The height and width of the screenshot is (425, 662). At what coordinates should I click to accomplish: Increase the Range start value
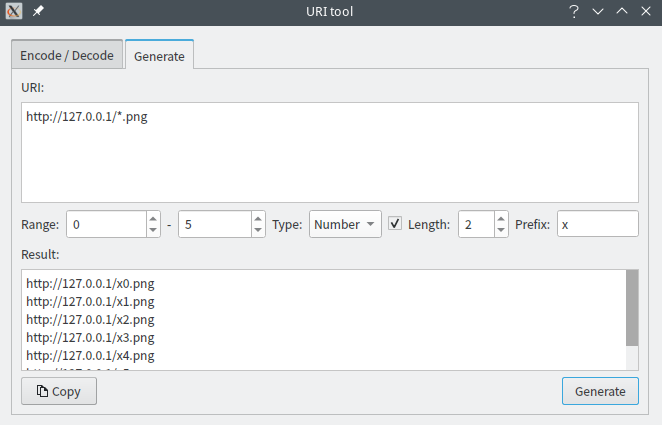pyautogui.click(x=153, y=219)
